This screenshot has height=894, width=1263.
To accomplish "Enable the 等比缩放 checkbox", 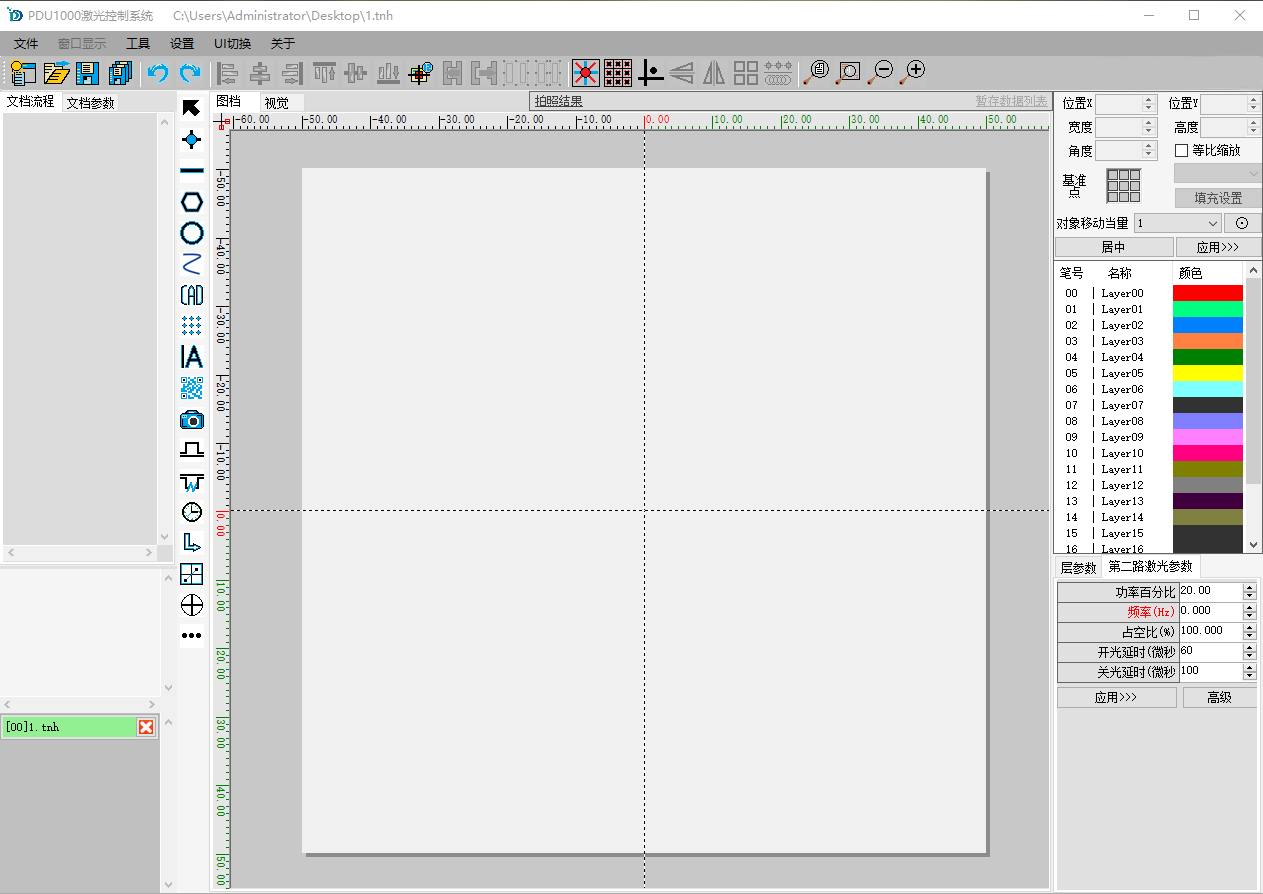I will 1182,151.
